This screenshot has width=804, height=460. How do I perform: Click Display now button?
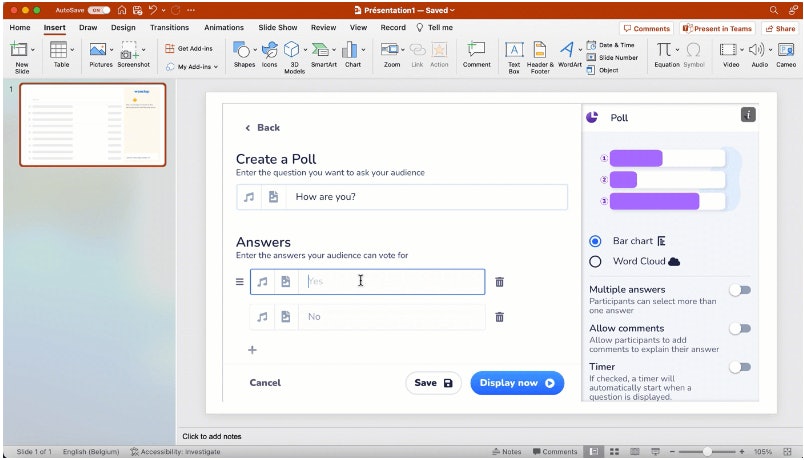pos(517,383)
